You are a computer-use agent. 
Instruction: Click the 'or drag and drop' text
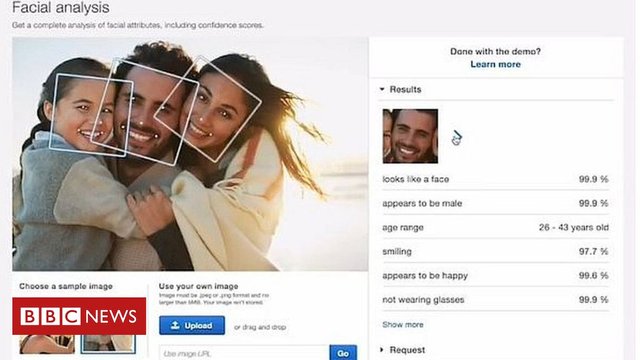[x=260, y=327]
